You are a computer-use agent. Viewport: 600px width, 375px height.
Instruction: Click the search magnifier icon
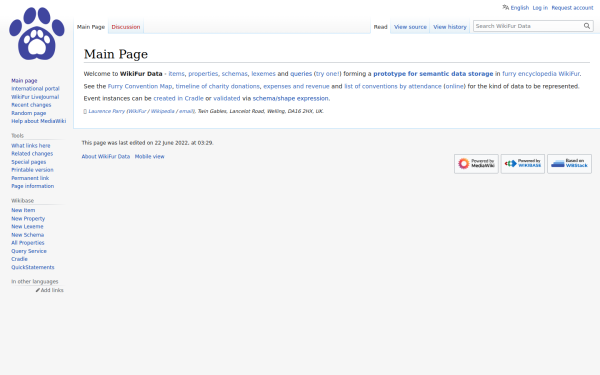[587, 26]
